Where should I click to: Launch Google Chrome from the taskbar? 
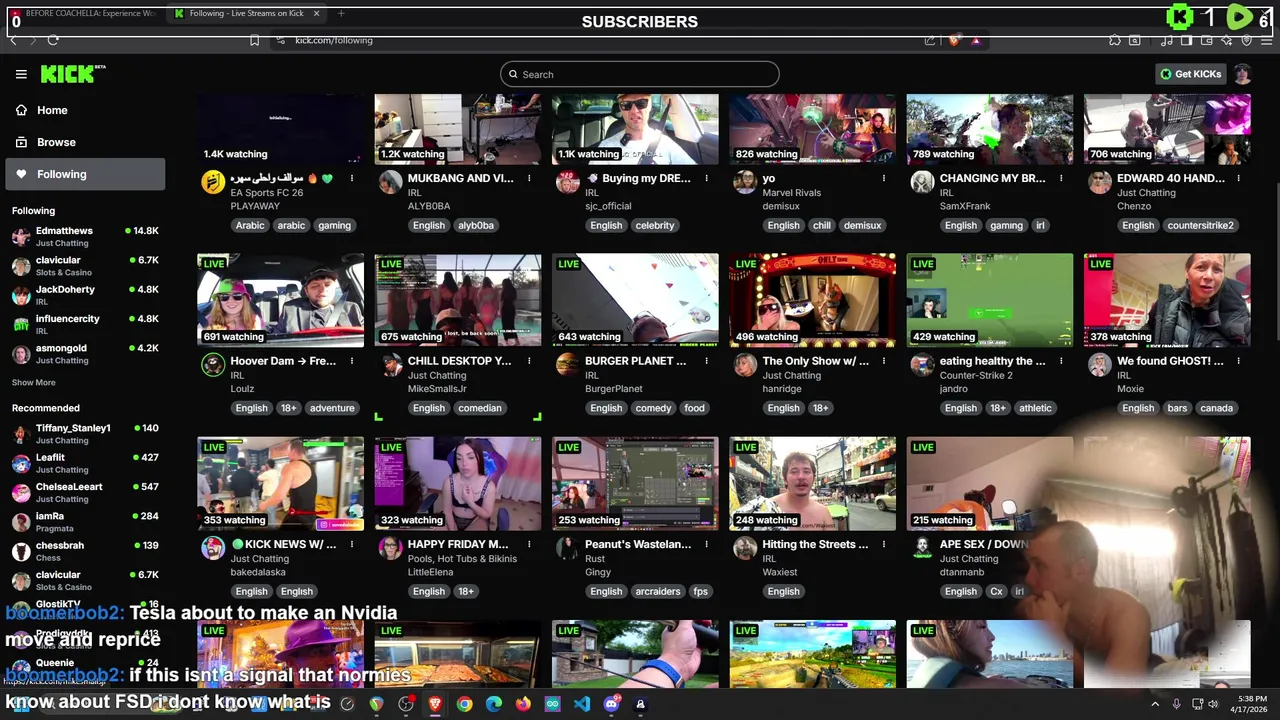464,704
